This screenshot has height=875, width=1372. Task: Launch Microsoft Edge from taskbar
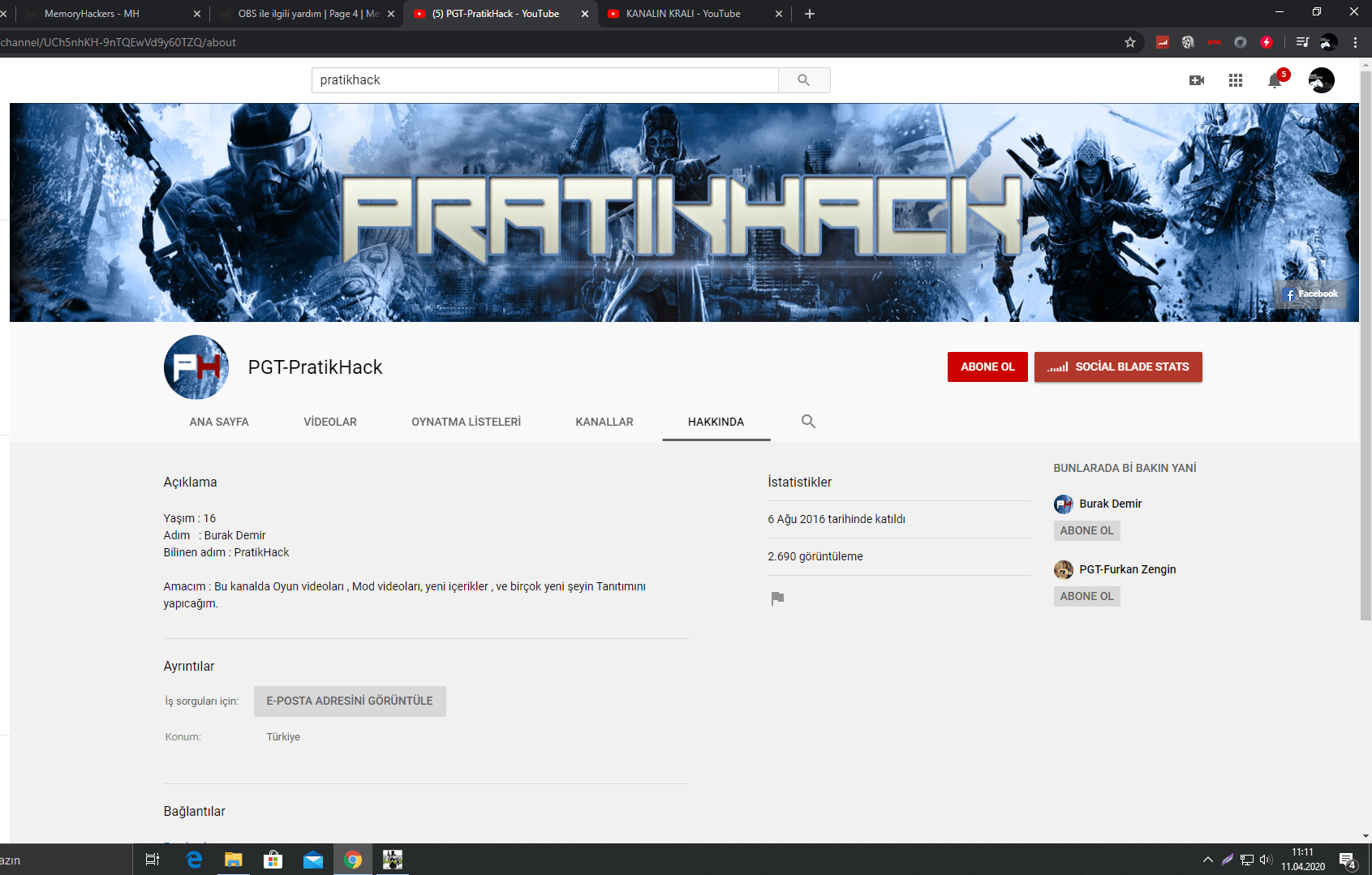tap(194, 860)
